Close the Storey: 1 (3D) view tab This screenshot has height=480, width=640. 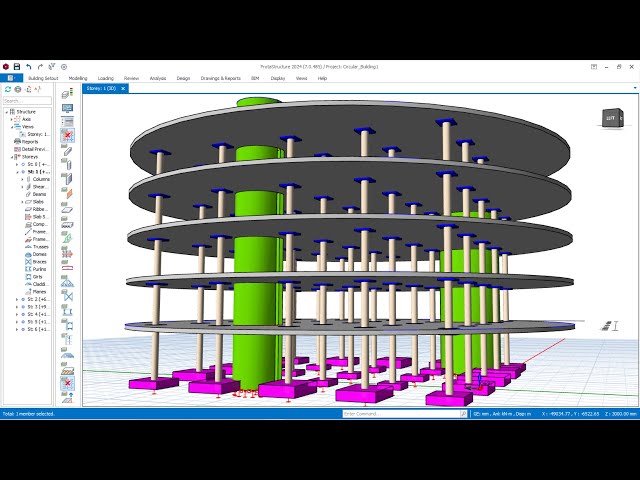(123, 88)
